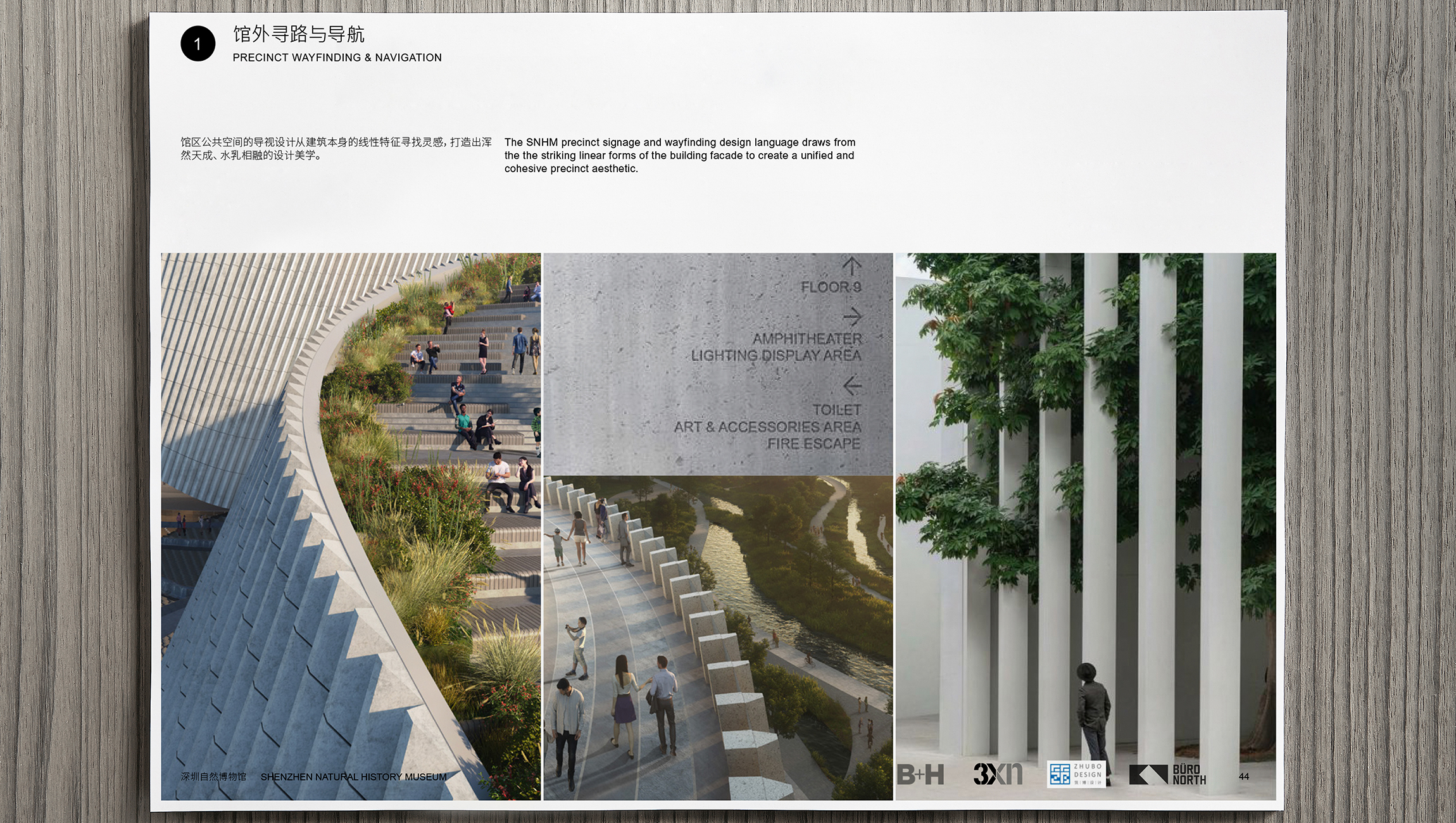The height and width of the screenshot is (823, 1456).
Task: Click the B+H logo
Action: 920,774
